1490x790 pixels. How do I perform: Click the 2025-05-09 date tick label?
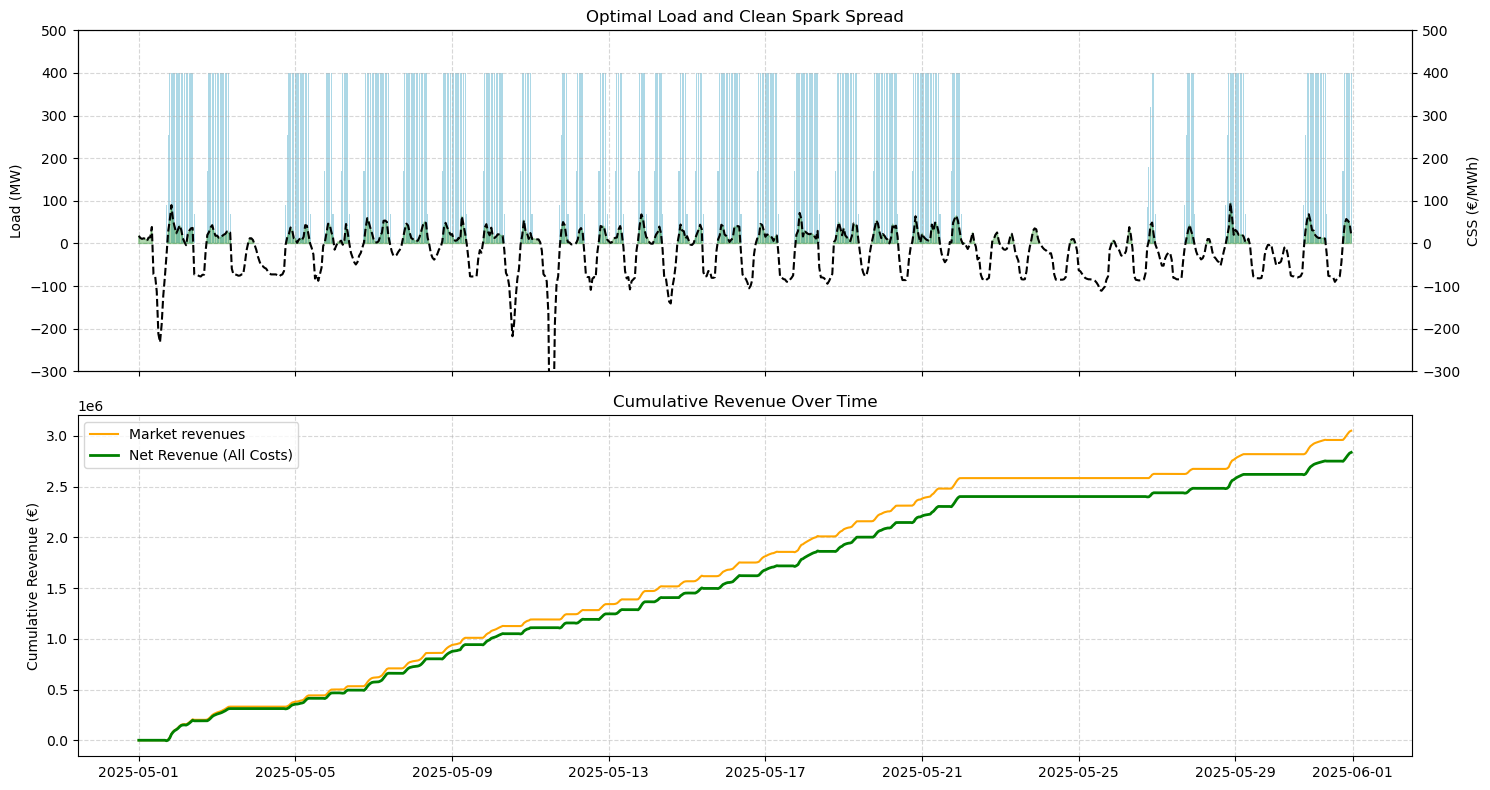pyautogui.click(x=452, y=772)
